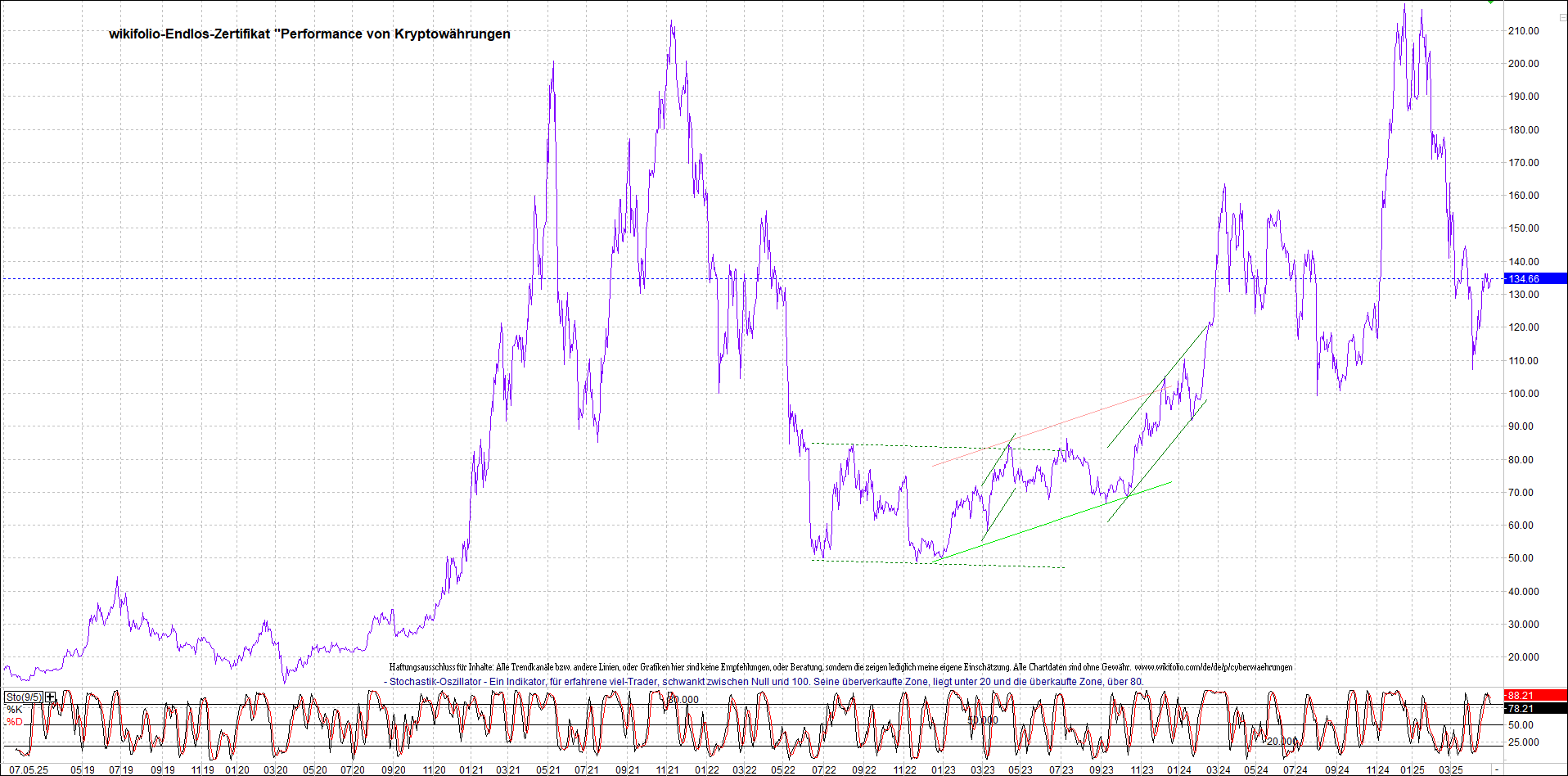Click the black 78.21 stochastic value tag
This screenshot has height=776, width=1568.
point(1534,709)
